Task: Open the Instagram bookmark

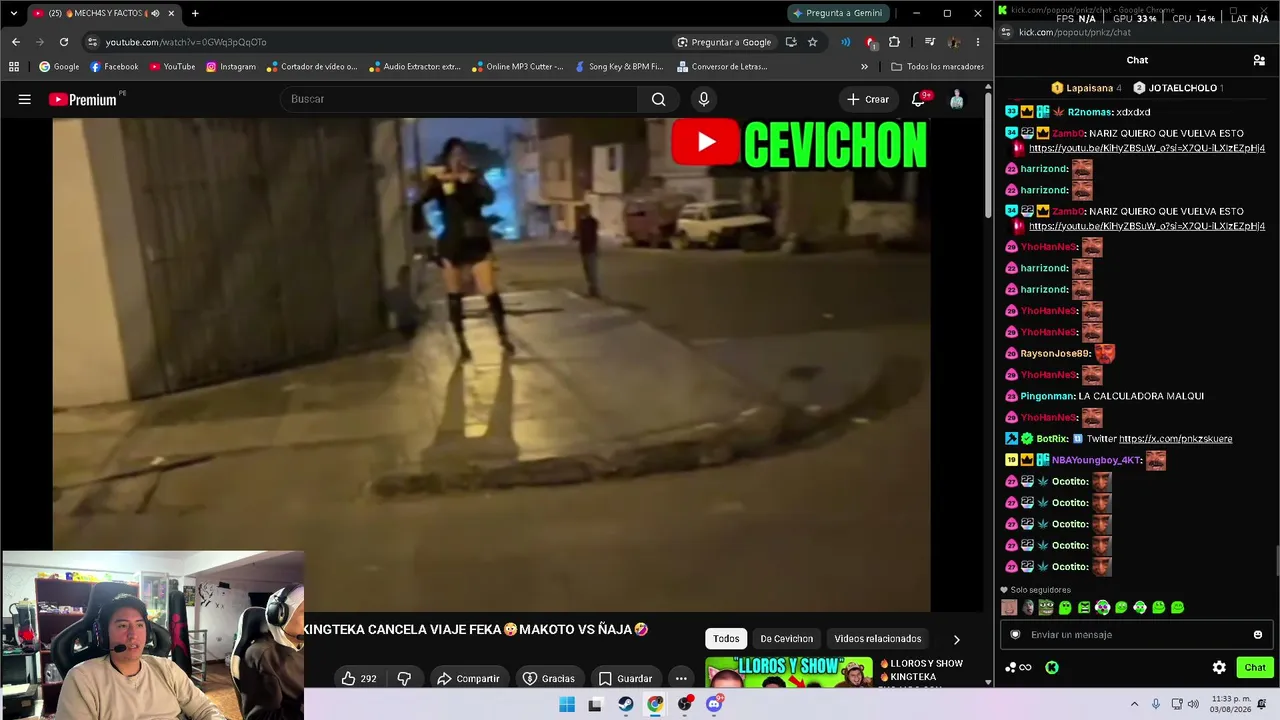Action: tap(231, 67)
